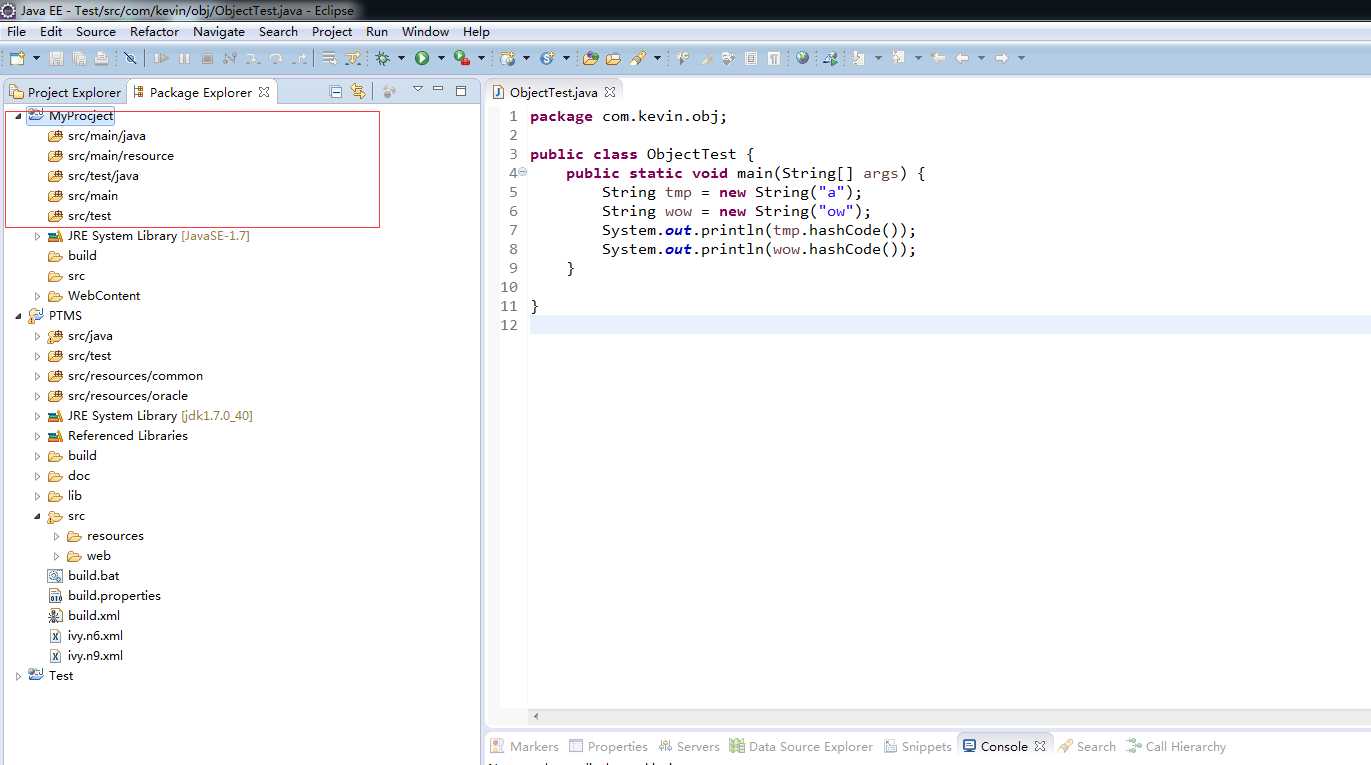Viewport: 1371px width, 765px height.
Task: Switch to the Call Hierarchy tab
Action: coord(1175,746)
